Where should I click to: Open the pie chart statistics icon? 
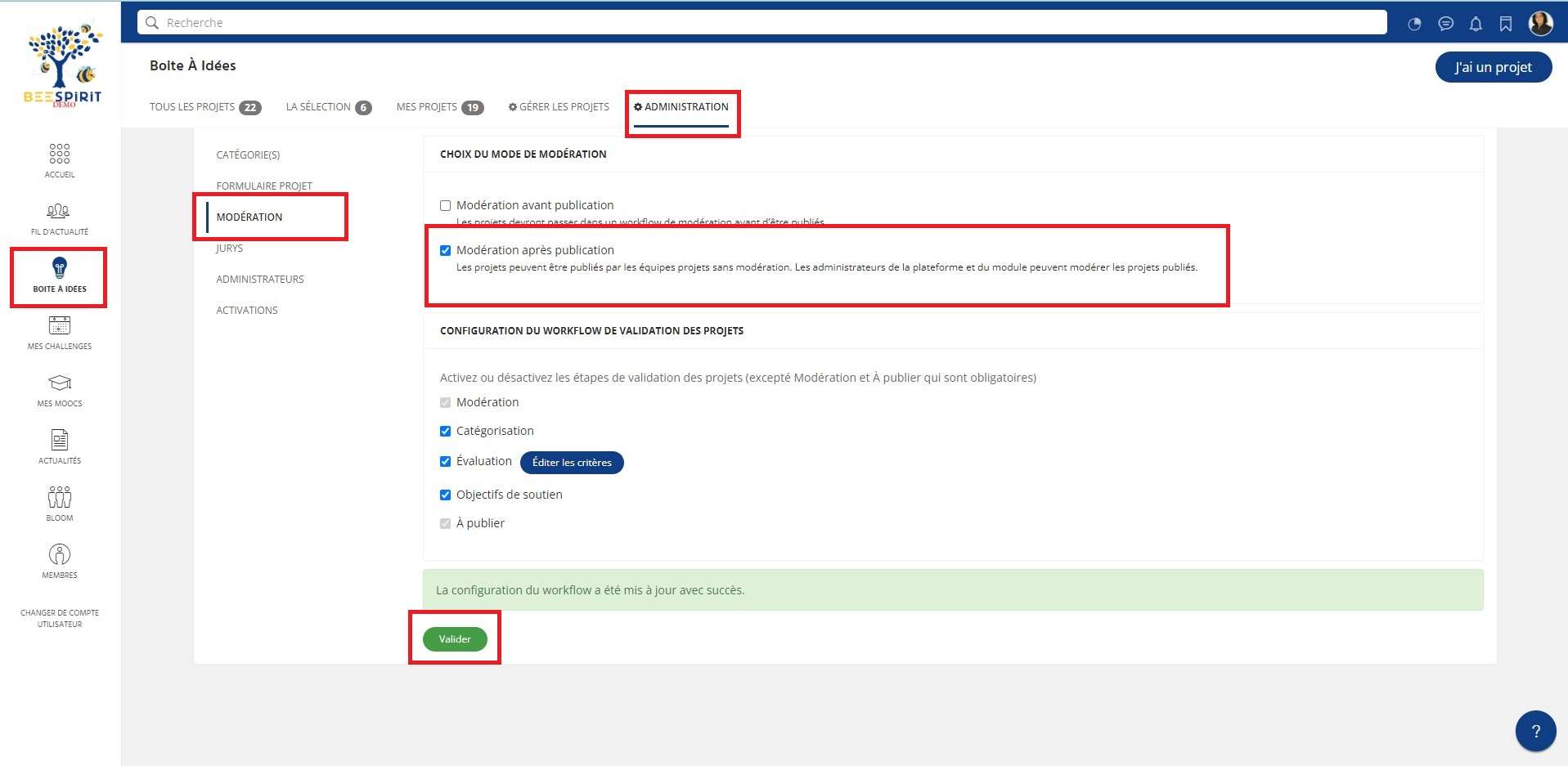1414,24
